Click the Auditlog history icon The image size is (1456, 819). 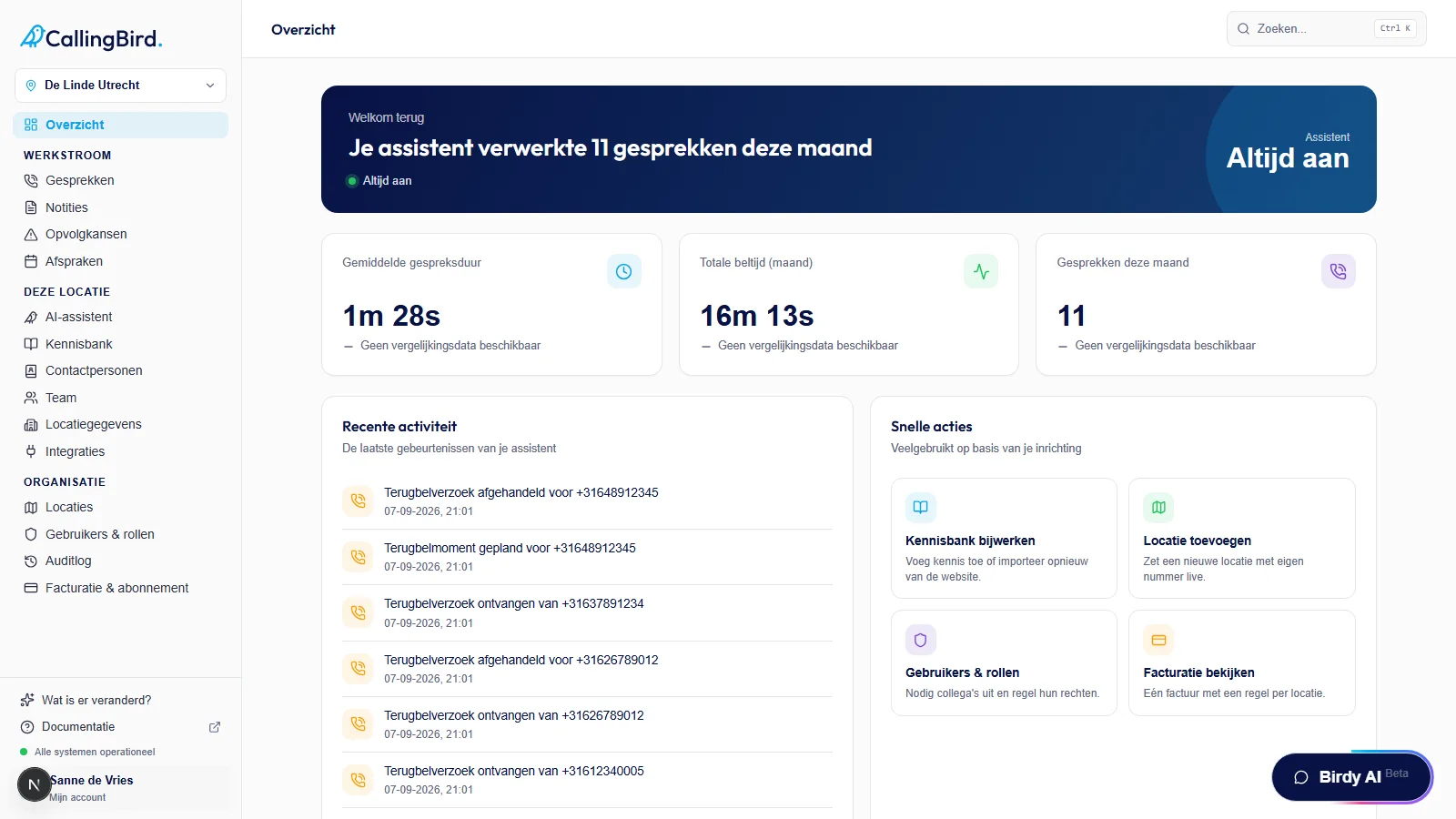31,561
